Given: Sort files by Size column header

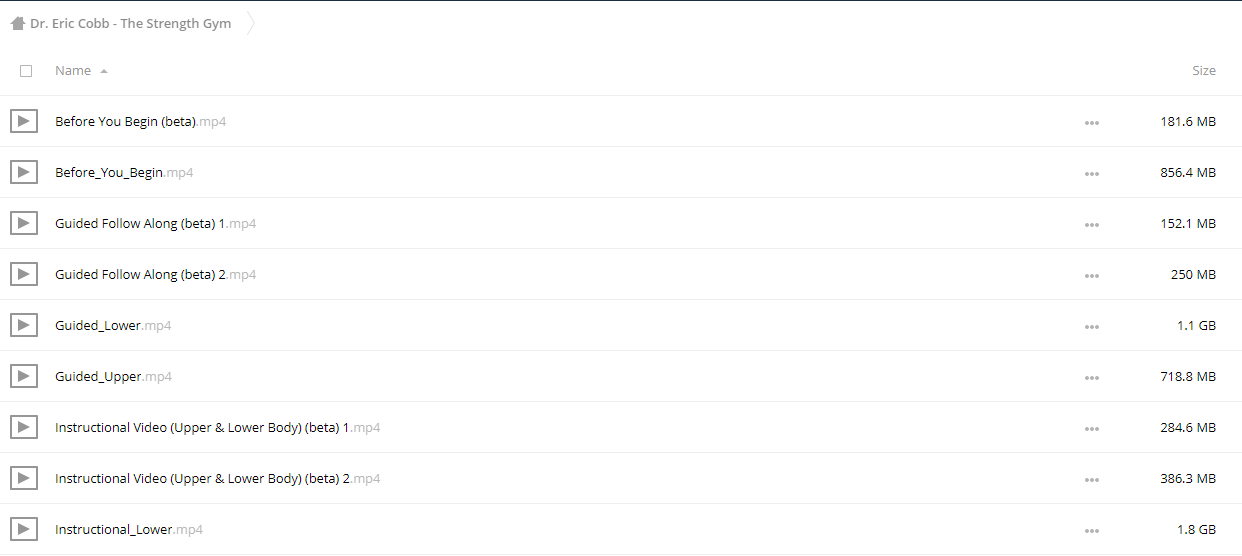Looking at the screenshot, I should coord(1204,71).
